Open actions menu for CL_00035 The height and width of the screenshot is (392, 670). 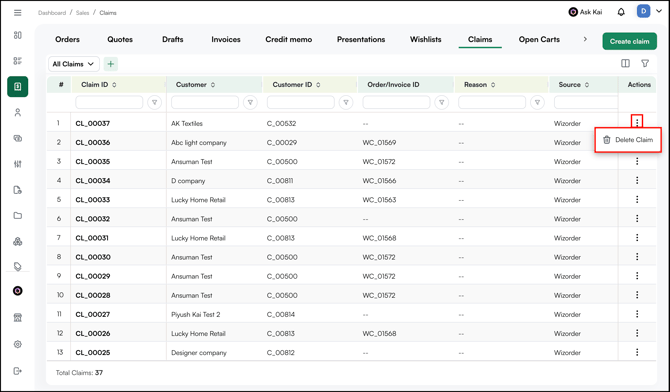tap(637, 161)
